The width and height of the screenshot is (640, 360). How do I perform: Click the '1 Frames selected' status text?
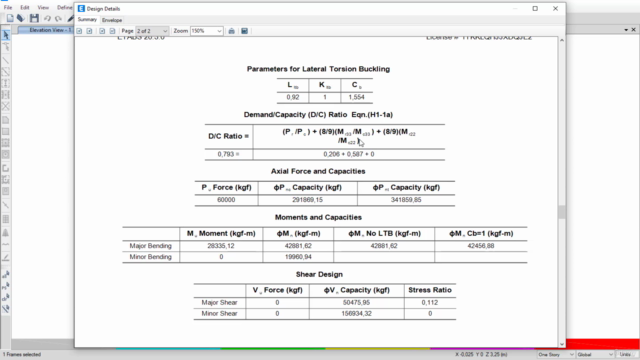click(x=22, y=355)
